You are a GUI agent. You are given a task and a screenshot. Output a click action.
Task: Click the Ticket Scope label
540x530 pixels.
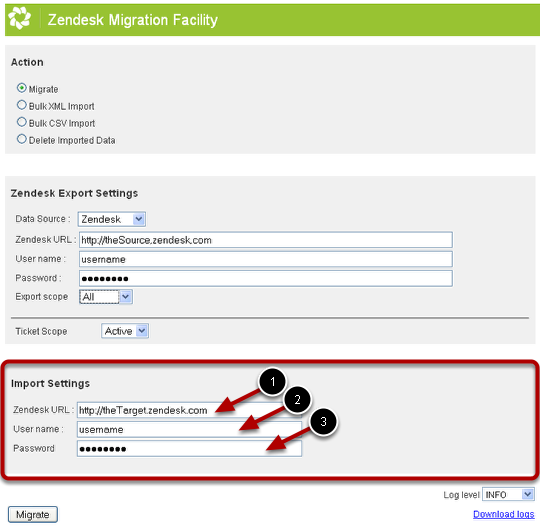tap(41, 331)
